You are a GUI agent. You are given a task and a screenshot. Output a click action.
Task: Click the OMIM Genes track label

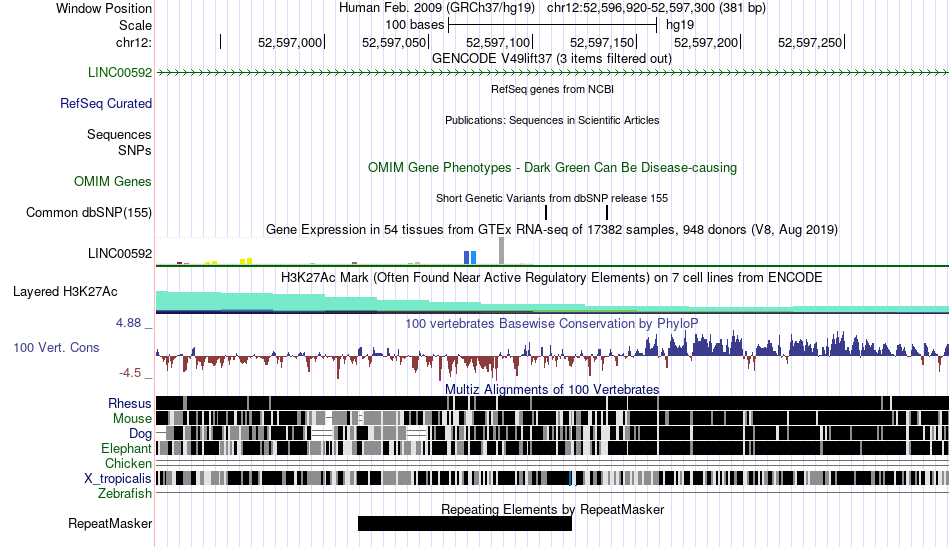tap(113, 182)
